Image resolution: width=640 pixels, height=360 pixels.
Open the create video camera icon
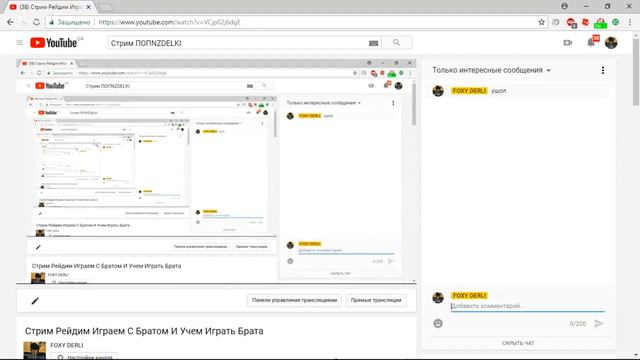(567, 42)
